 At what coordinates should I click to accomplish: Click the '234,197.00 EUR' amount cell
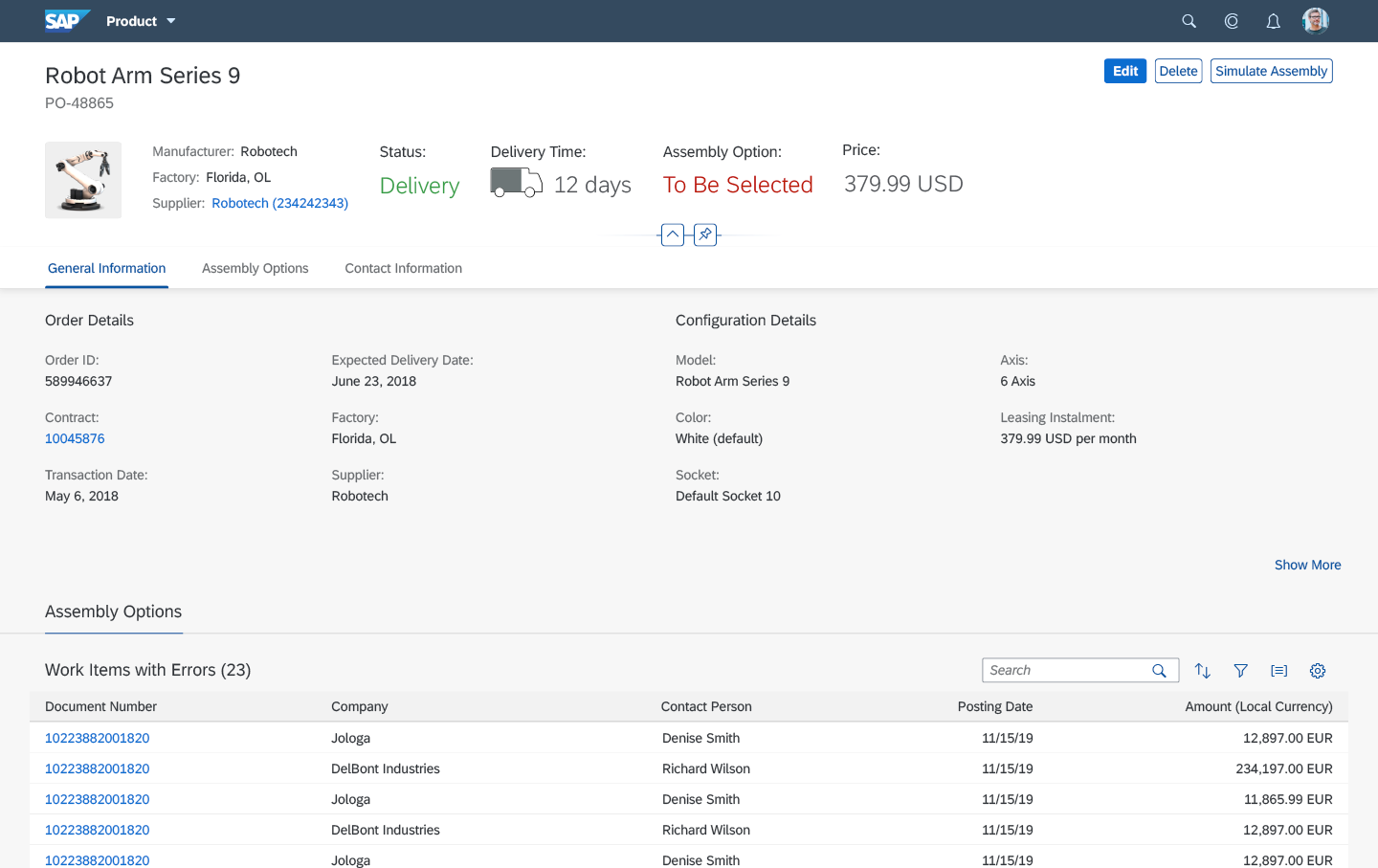(x=1283, y=768)
